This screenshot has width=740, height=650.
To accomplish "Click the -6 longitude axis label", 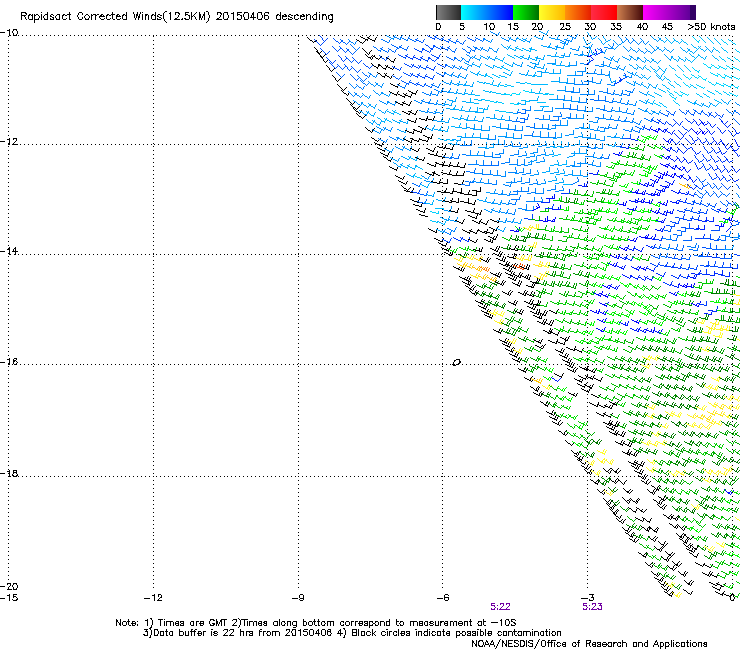I will 443,598.
